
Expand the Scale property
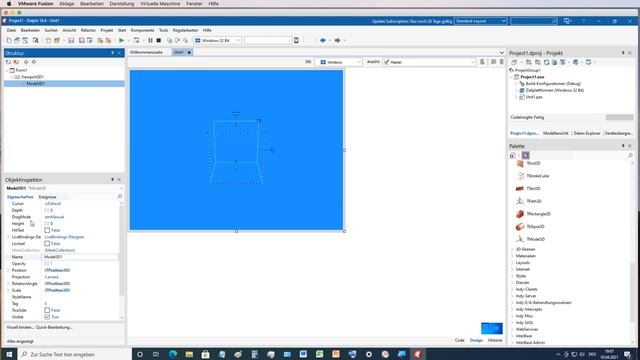click(x=8, y=290)
